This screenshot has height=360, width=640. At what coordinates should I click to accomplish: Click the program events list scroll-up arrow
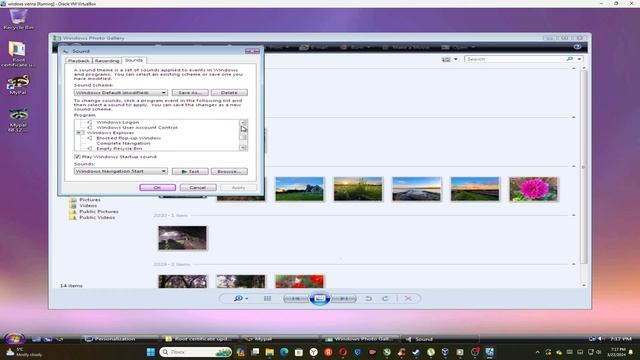[243, 122]
